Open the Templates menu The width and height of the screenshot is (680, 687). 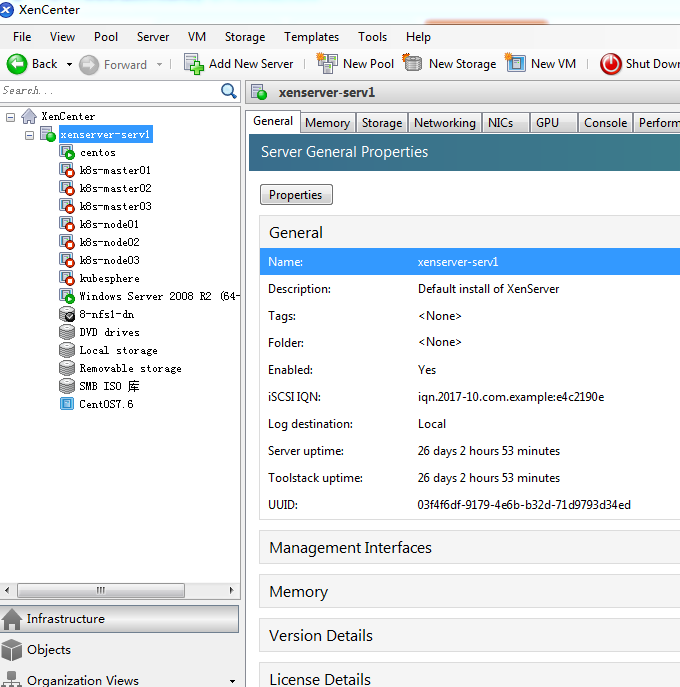click(311, 37)
